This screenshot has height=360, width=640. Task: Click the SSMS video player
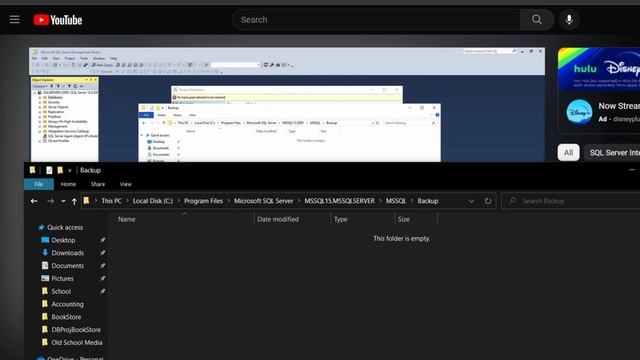[x=287, y=105]
